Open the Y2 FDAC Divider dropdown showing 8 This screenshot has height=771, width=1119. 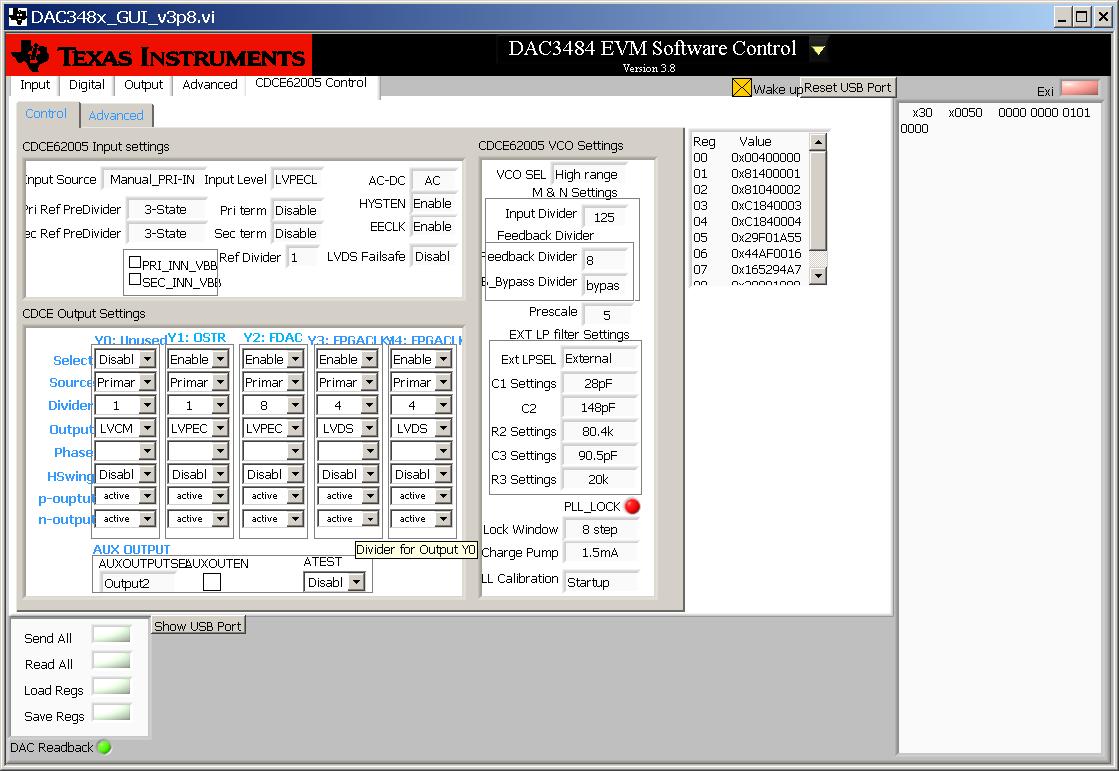point(273,405)
